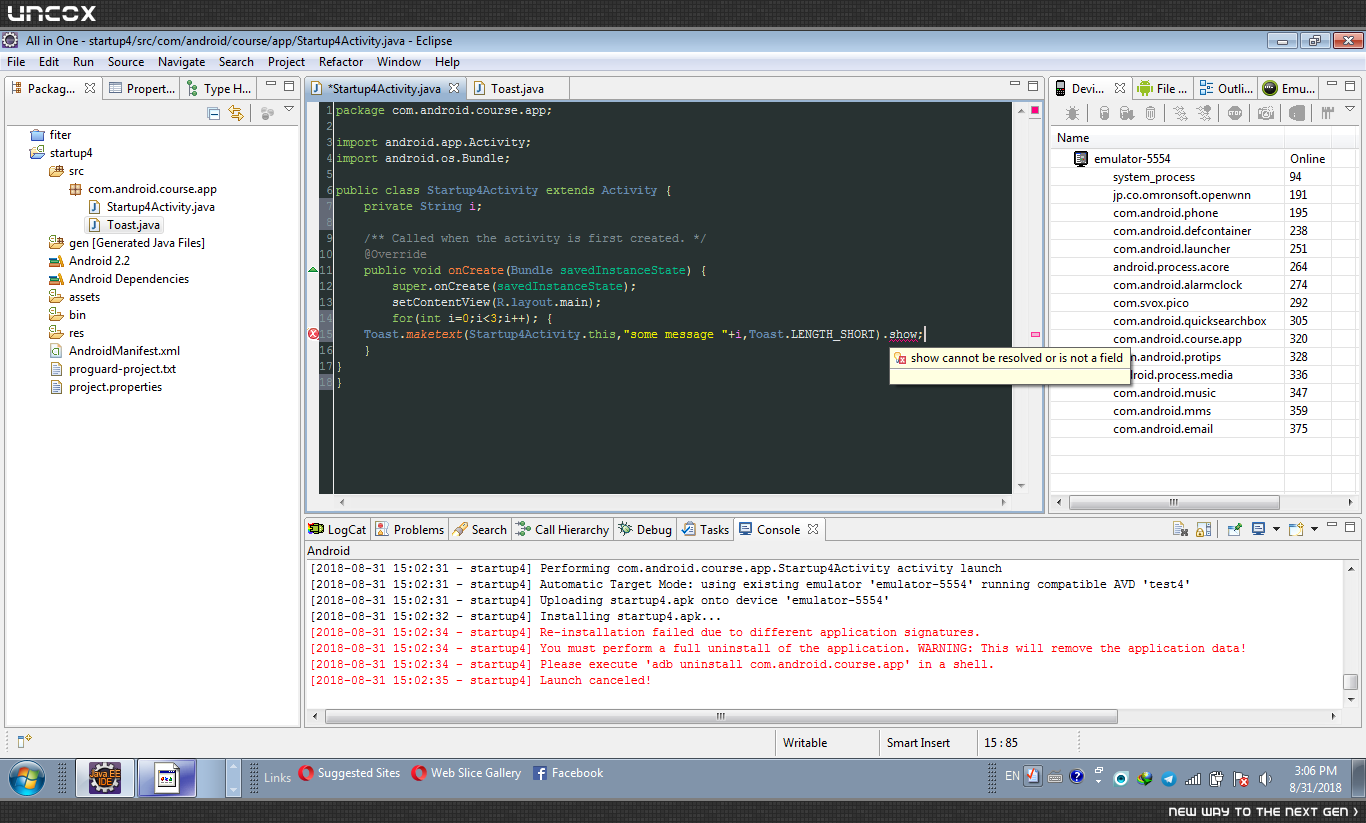Open the Tasks tab

(706, 530)
